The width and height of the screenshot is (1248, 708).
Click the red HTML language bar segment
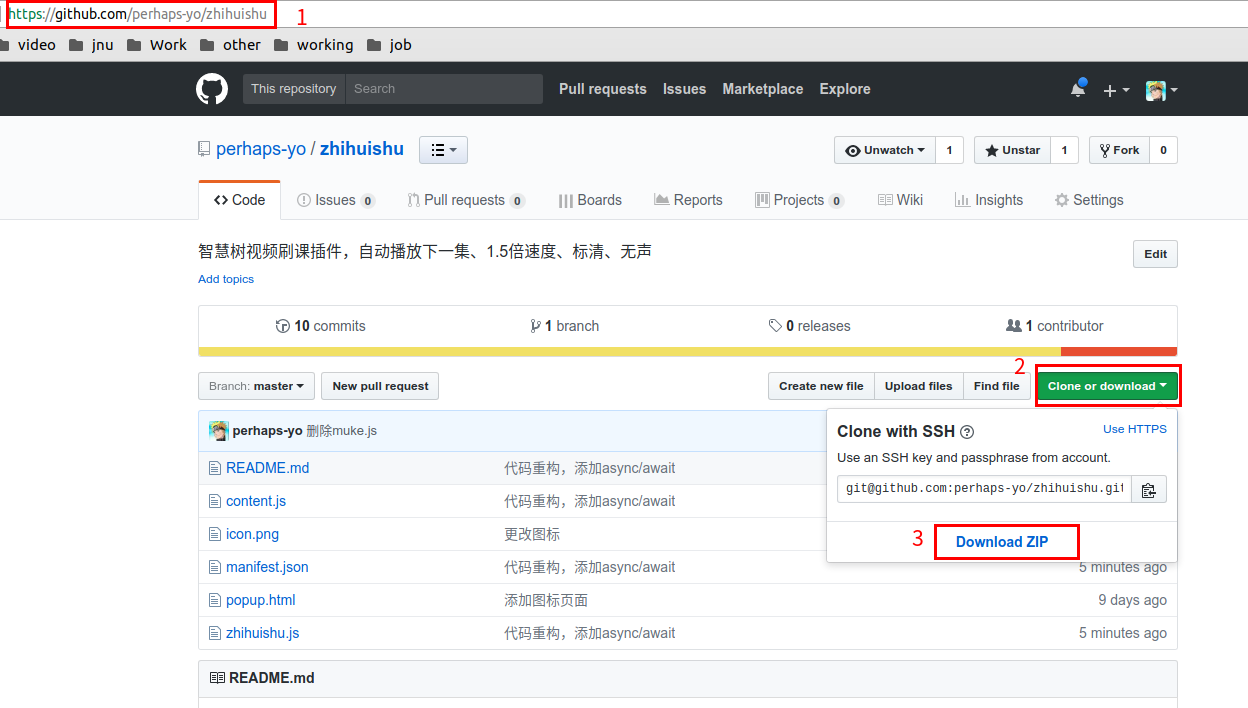click(x=1119, y=351)
